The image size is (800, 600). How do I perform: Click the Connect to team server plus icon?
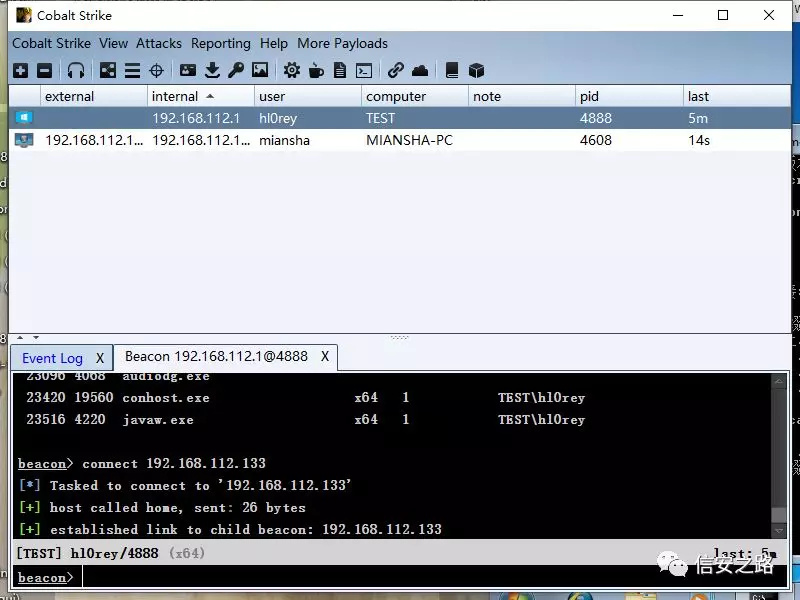tap(21, 70)
